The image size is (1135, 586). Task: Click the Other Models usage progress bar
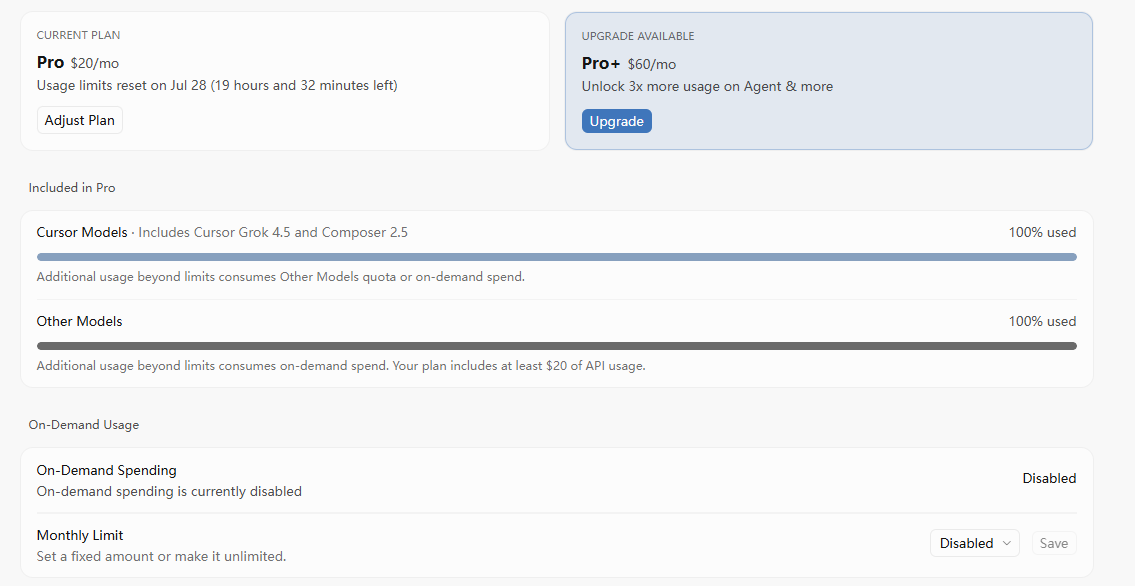[557, 346]
